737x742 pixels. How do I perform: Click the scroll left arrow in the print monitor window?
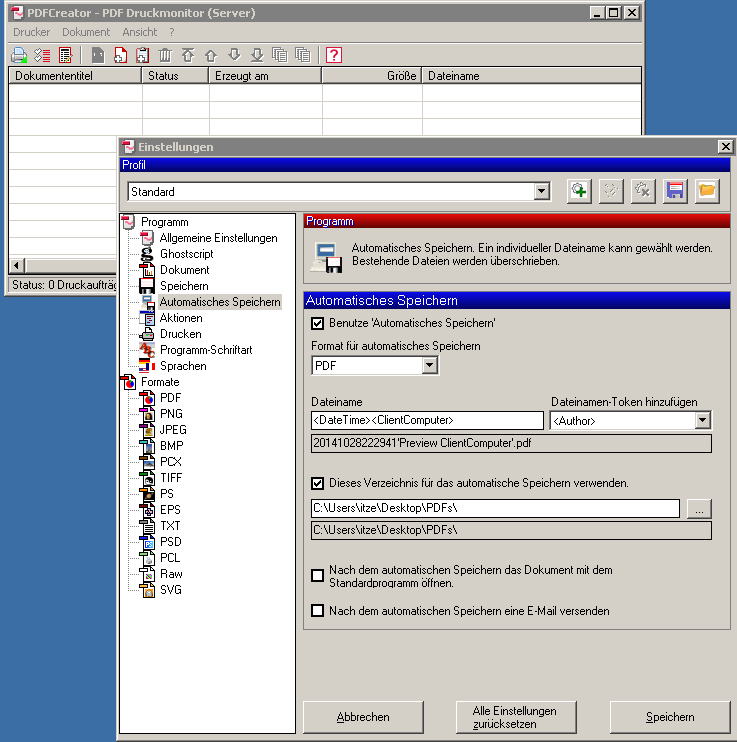(17, 265)
